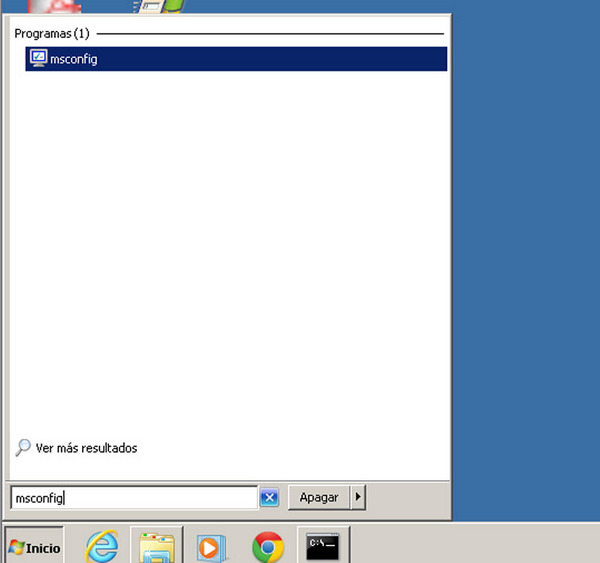The image size is (600, 563).
Task: Open the msconfig program result
Action: (73, 59)
